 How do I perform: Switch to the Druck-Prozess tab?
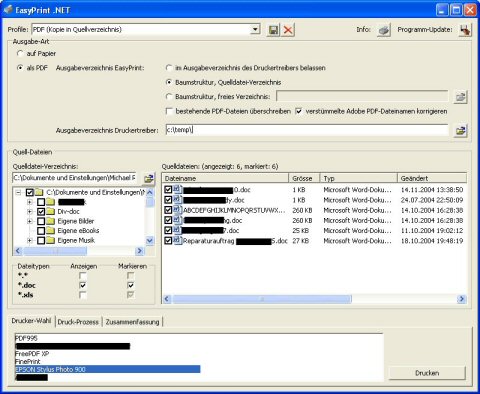point(78,322)
